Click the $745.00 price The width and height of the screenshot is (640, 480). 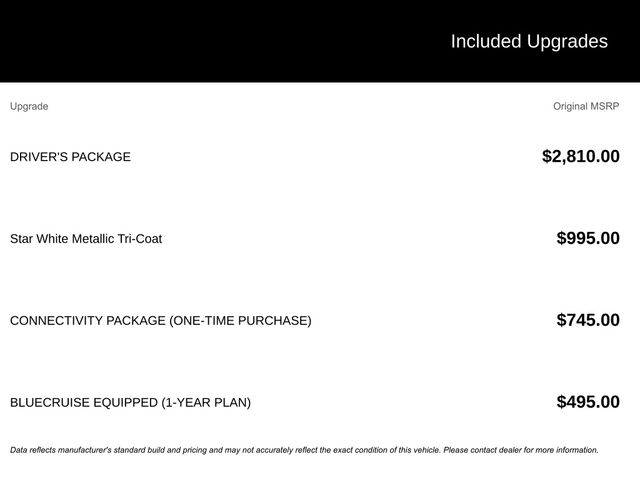click(x=588, y=320)
